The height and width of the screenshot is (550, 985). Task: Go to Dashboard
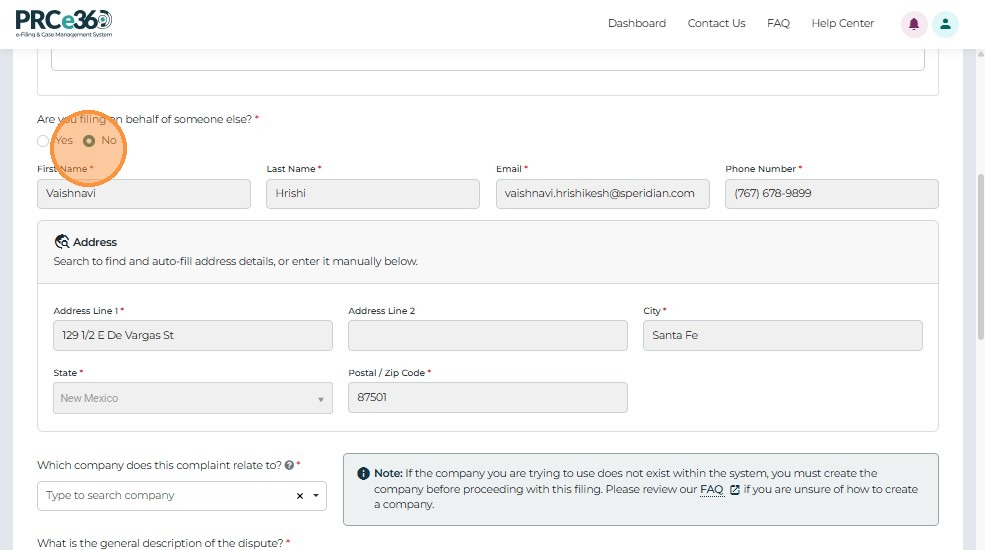636,23
